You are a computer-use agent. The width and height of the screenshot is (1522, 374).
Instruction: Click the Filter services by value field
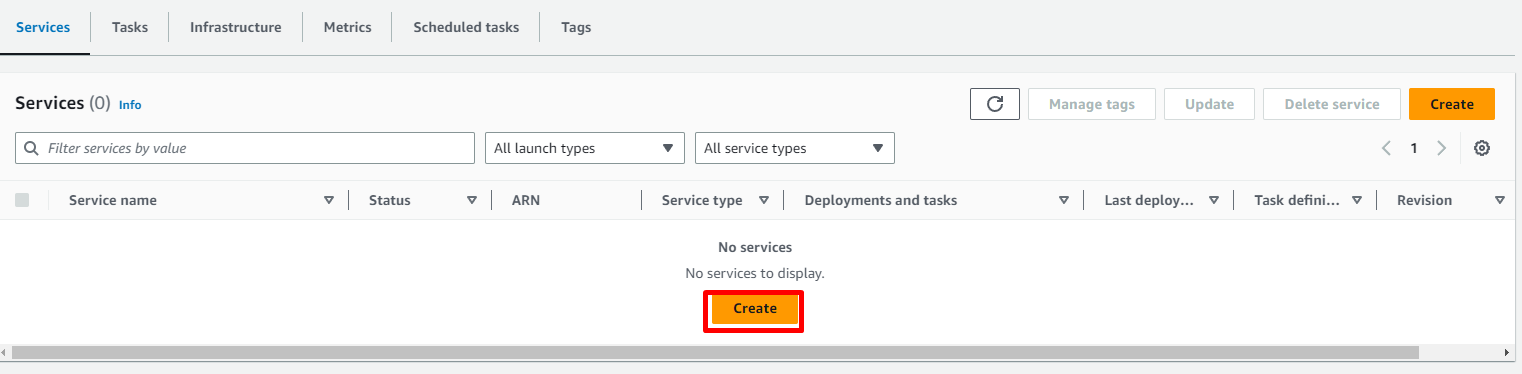coord(245,148)
